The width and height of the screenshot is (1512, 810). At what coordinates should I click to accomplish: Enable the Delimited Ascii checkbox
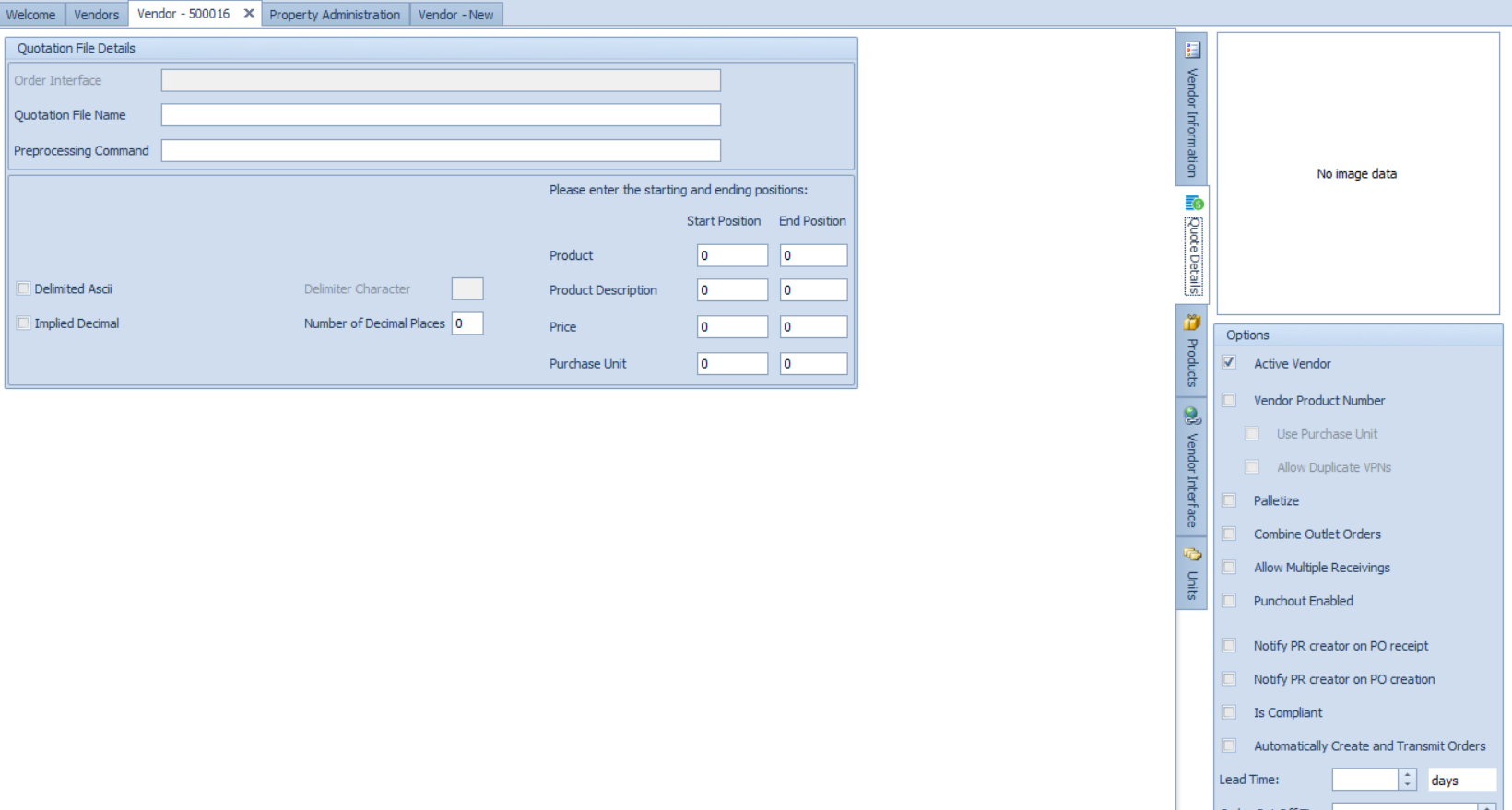pyautogui.click(x=24, y=288)
